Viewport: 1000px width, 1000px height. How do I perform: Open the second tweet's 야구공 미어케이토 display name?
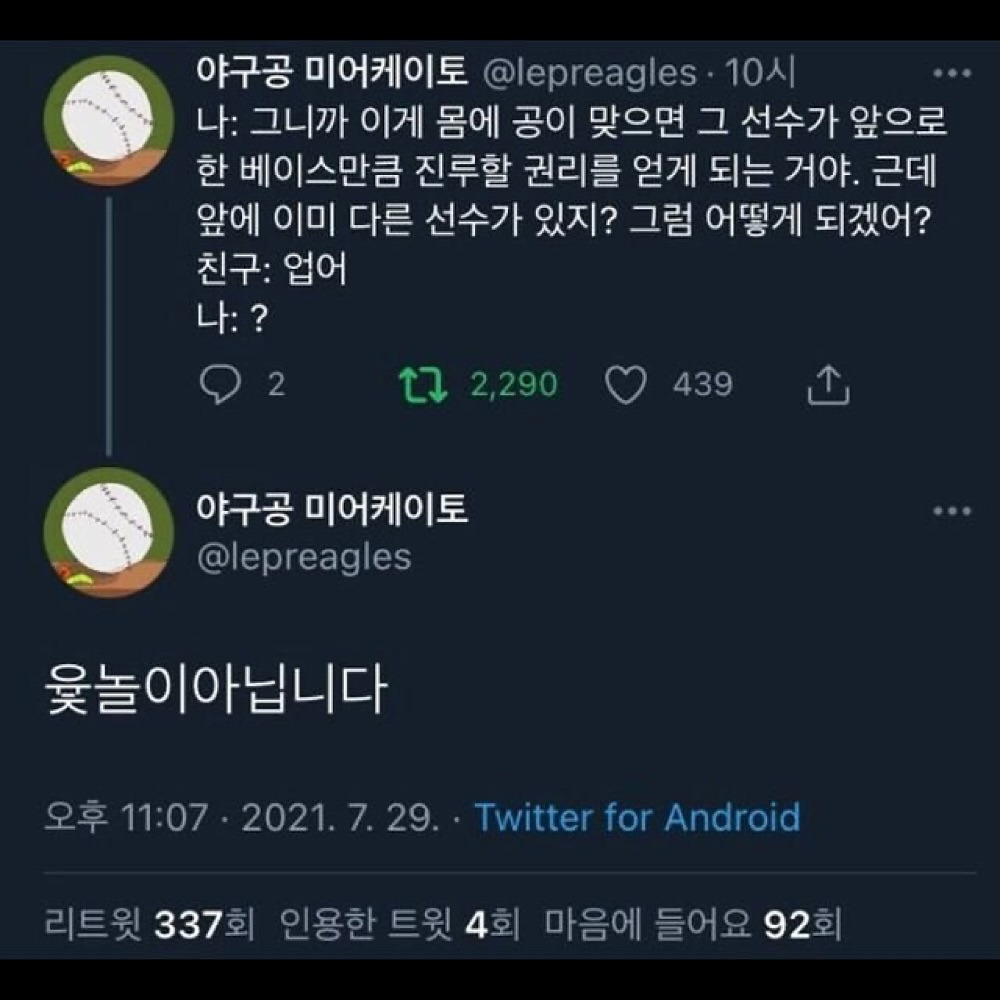(x=331, y=511)
